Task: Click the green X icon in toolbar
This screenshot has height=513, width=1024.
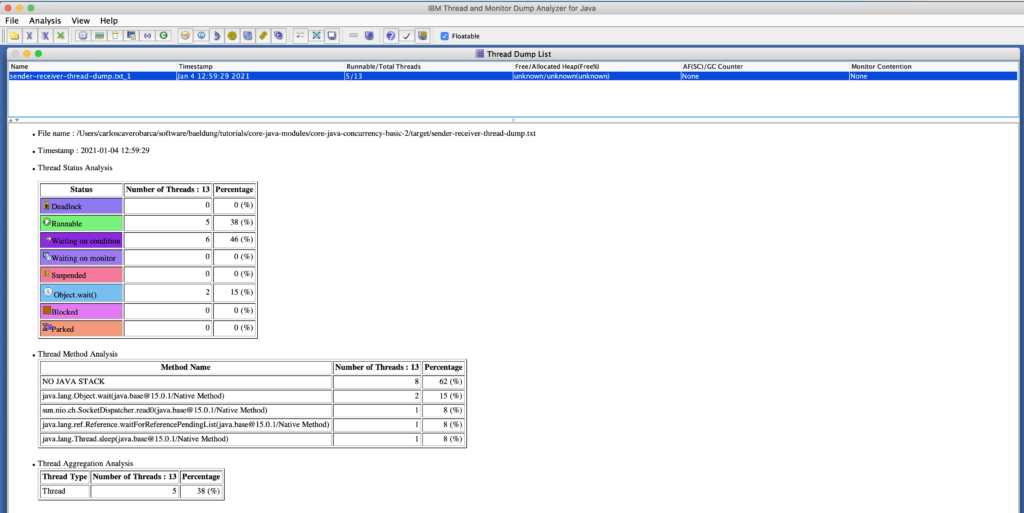Action: 62,35
